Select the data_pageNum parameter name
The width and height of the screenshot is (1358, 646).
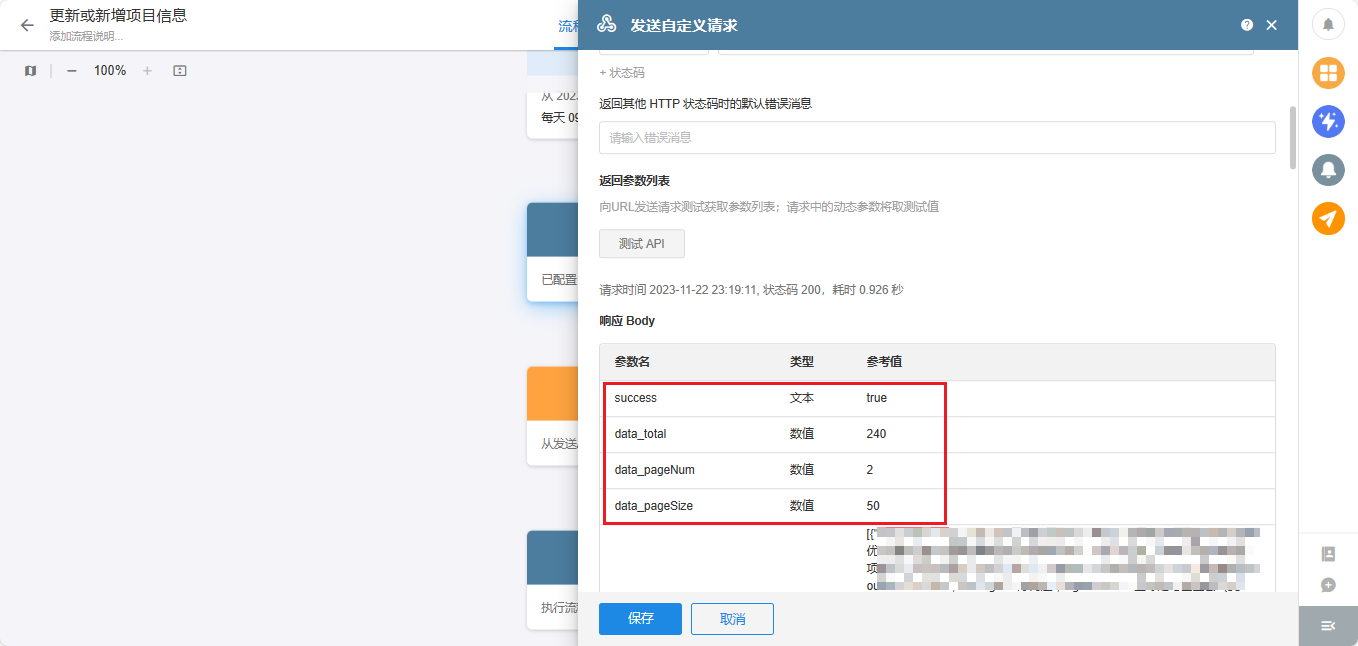coord(654,470)
